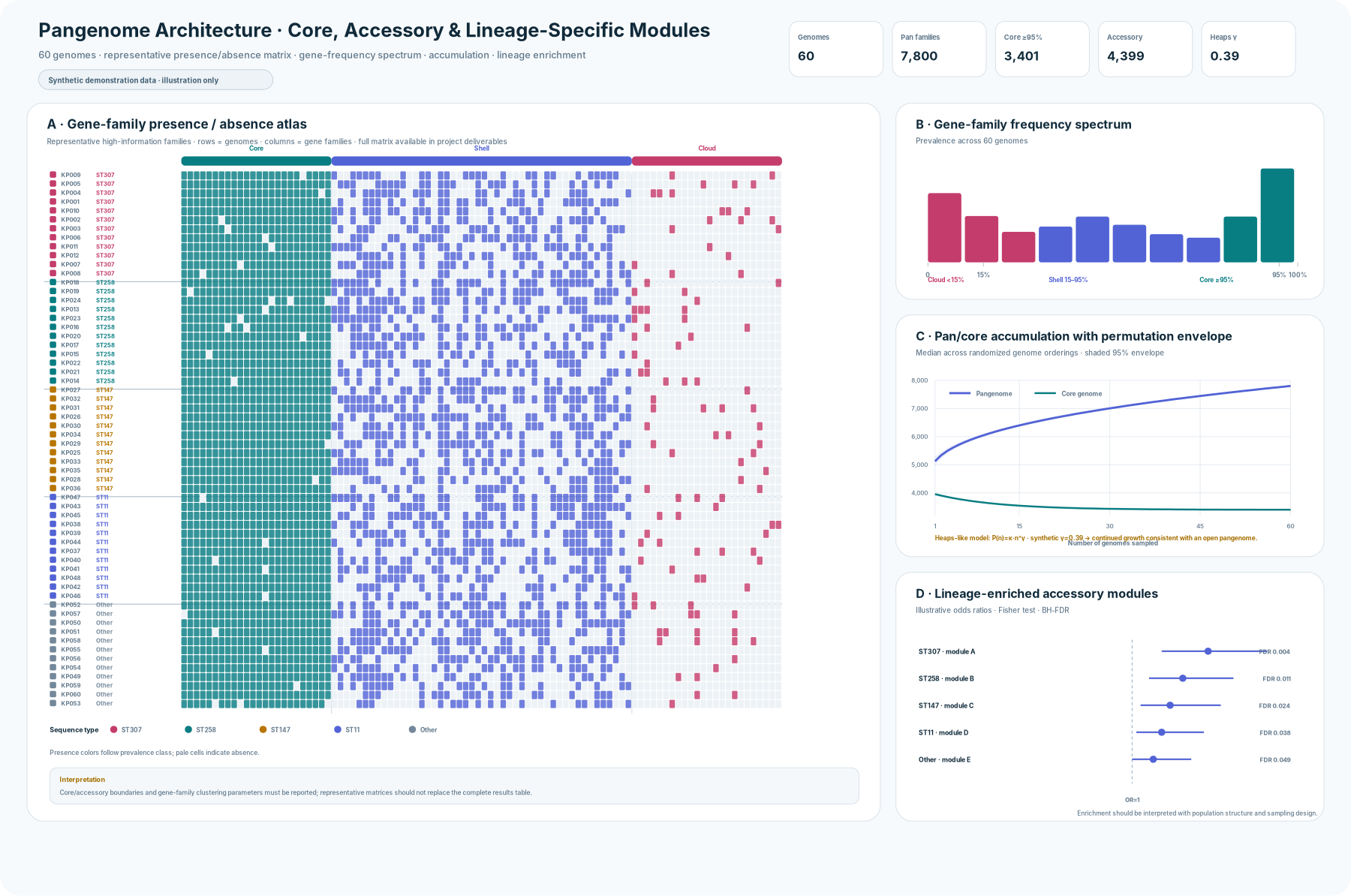Select the ST11 legend marker

pos(338,729)
